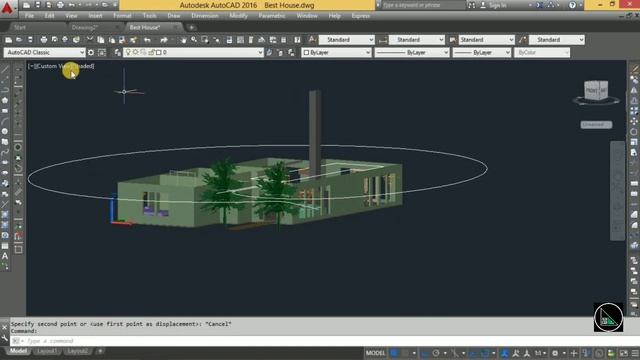Open the Parametric menu
Image resolution: width=640 pixels, height=360 pixels.
click(272, 16)
